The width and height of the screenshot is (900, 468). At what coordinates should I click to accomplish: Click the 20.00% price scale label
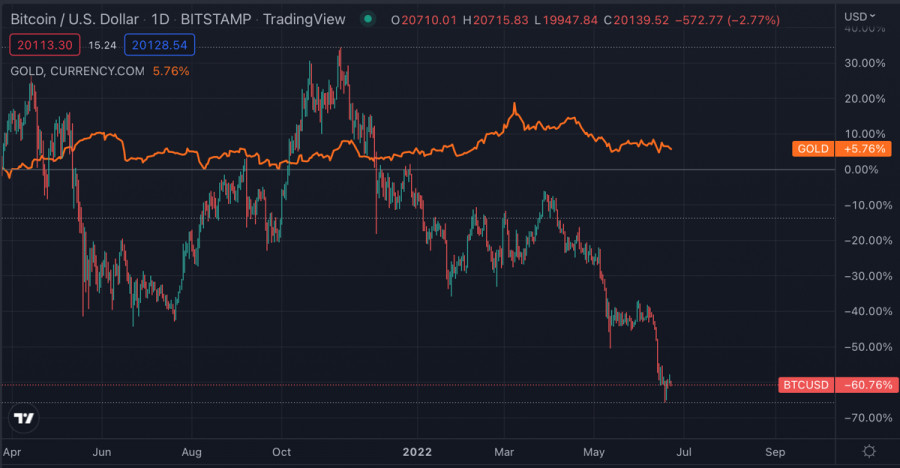tap(864, 99)
